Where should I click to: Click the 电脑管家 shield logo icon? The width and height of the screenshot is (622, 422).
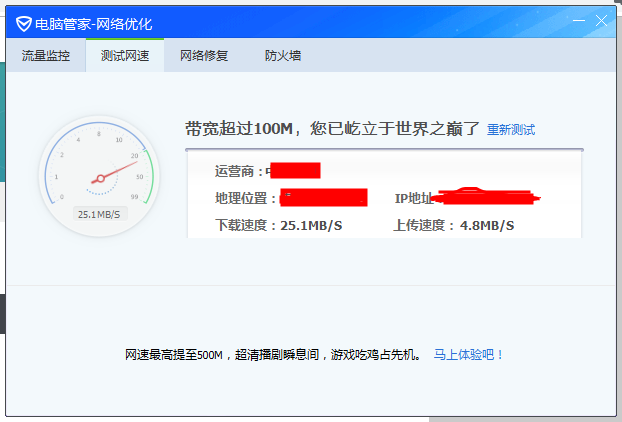[24, 24]
